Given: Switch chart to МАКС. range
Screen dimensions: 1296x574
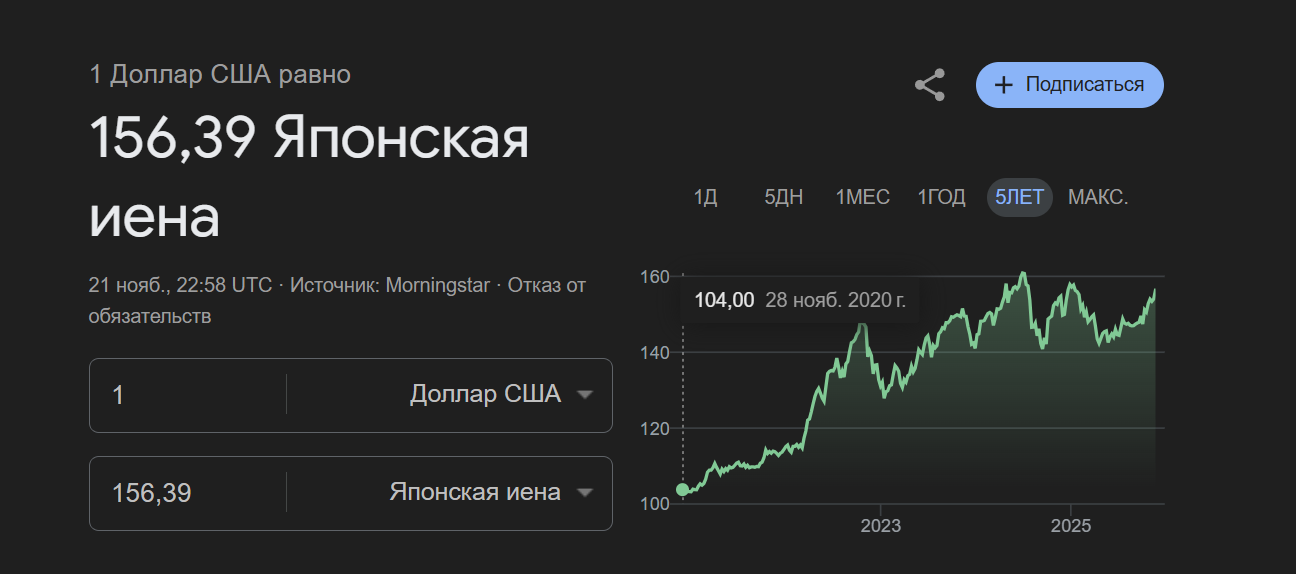Looking at the screenshot, I should [1098, 197].
